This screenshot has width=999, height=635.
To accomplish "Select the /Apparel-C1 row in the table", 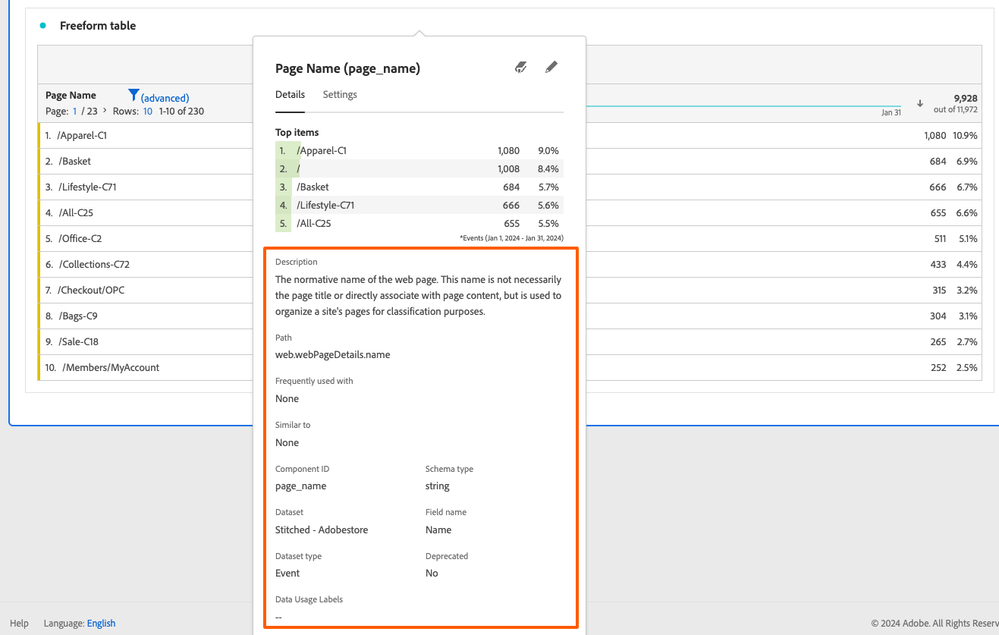I will click(82, 135).
